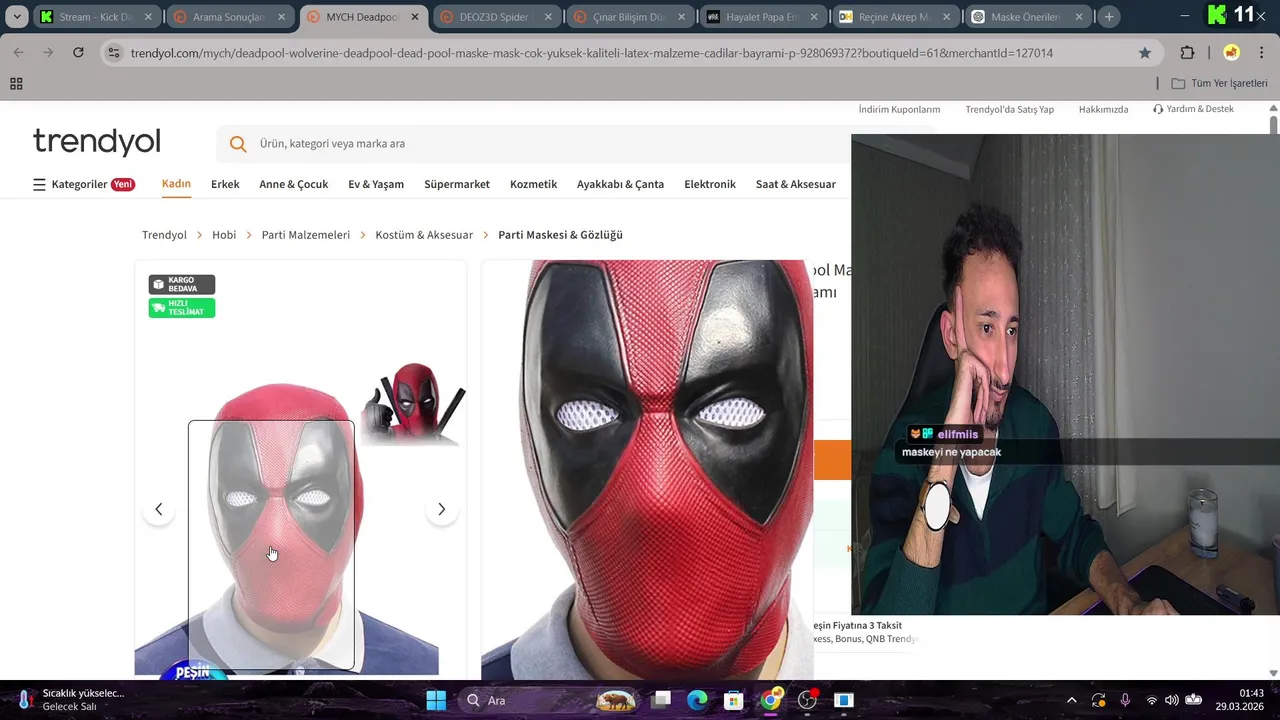Open the apps grid in bookmarks bar
Image resolution: width=1280 pixels, height=720 pixels.
16,84
